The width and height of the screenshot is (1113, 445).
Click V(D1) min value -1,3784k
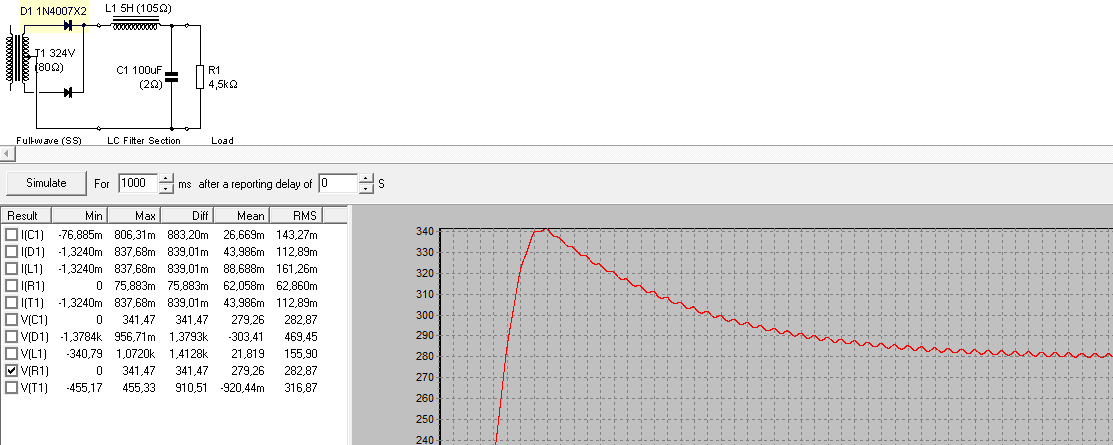pyautogui.click(x=80, y=336)
